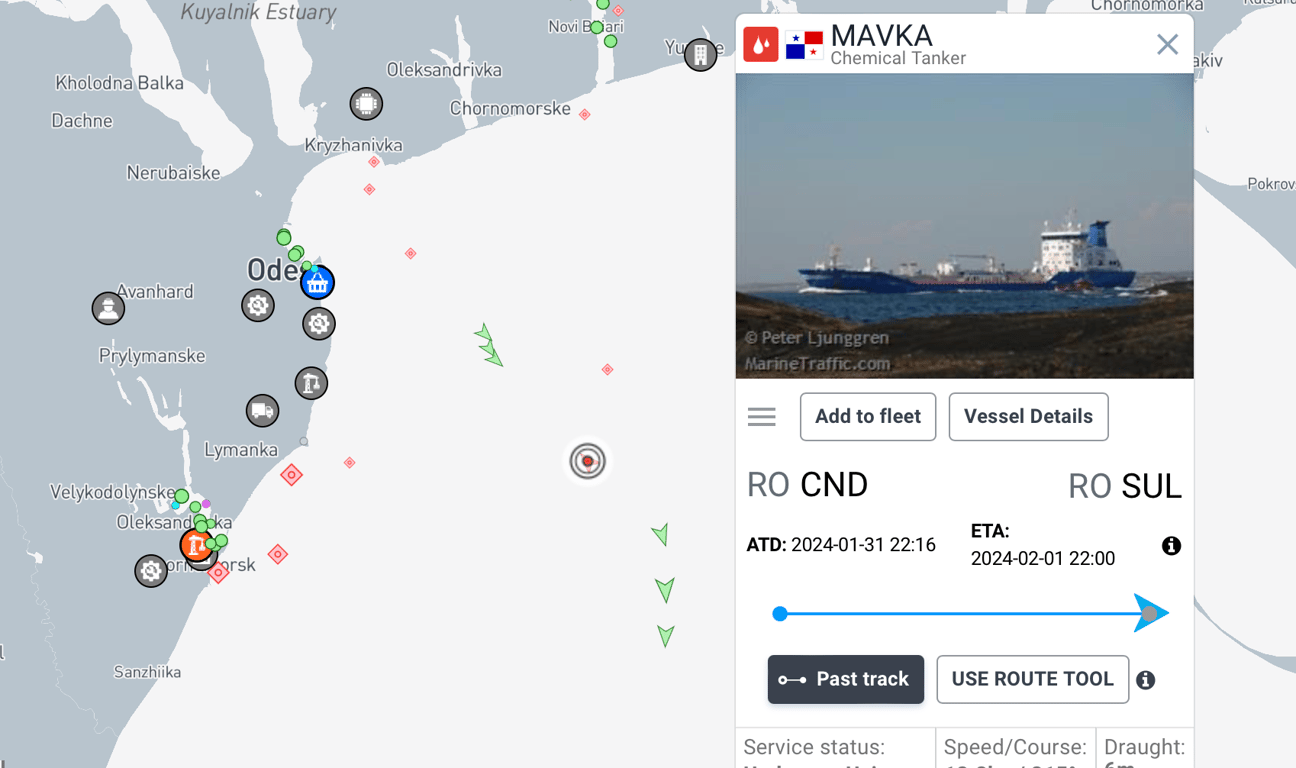Toggle the Past track button
The image size is (1296, 768).
845,680
